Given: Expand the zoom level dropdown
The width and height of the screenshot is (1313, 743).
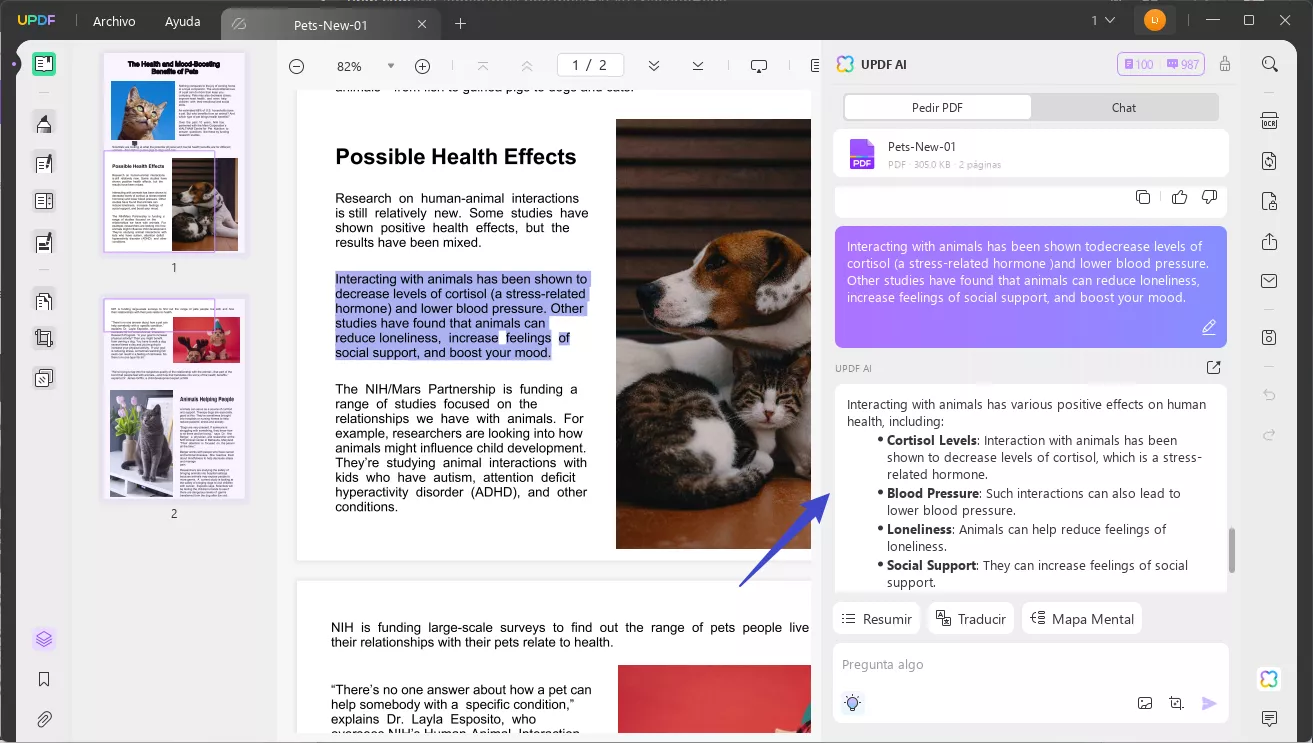Looking at the screenshot, I should pos(391,66).
